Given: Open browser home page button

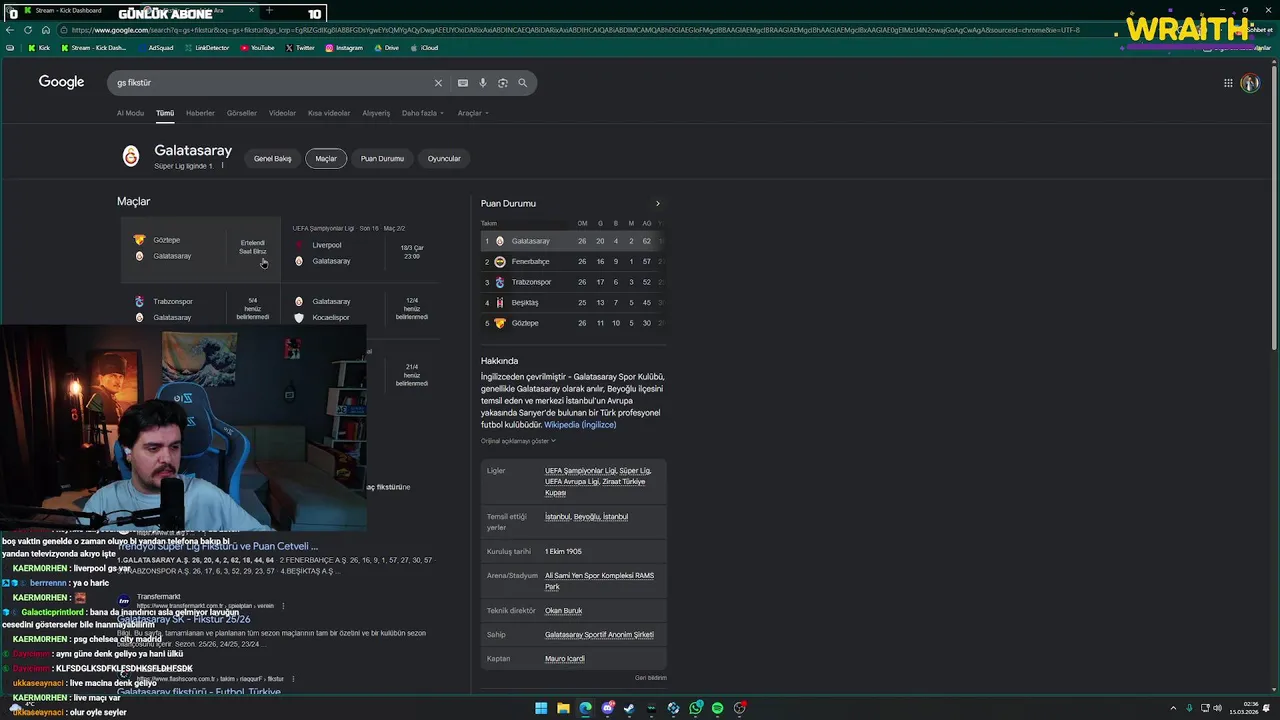Looking at the screenshot, I should click(x=45, y=30).
